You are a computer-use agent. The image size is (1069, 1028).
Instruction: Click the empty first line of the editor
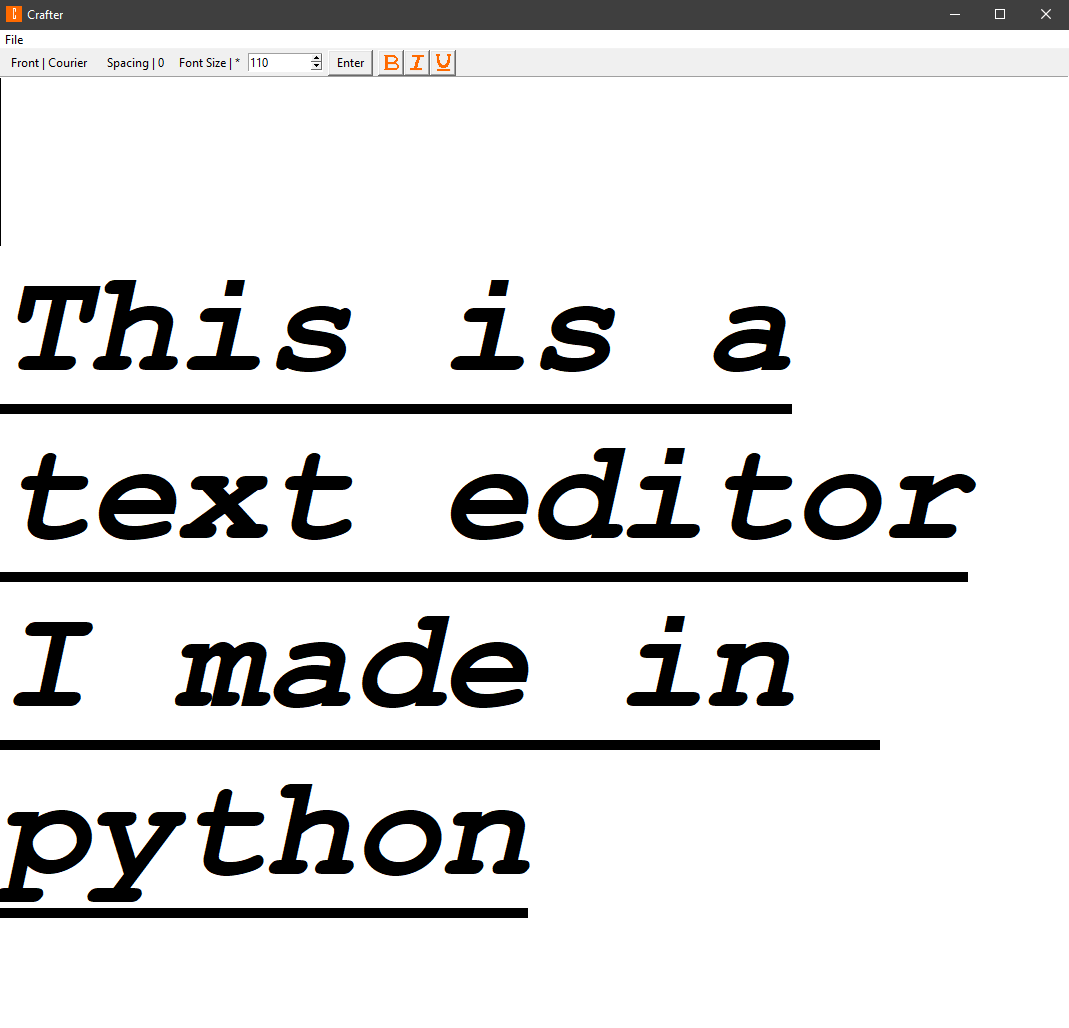coord(534,162)
